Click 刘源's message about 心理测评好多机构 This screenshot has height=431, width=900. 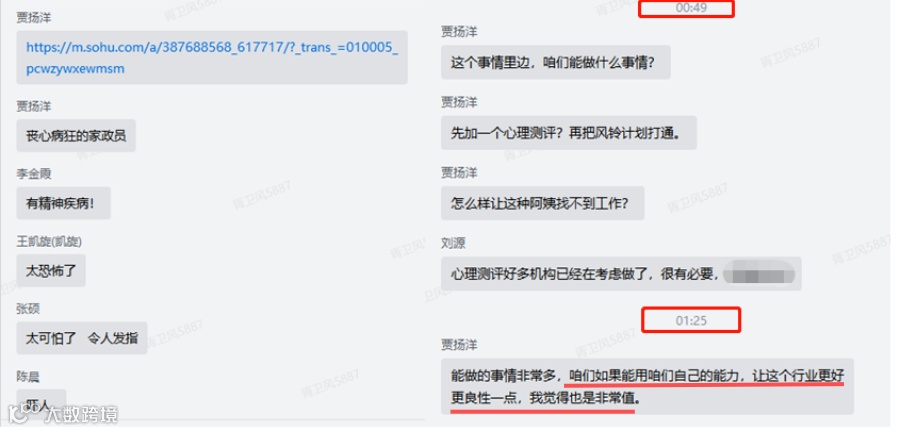tap(621, 275)
